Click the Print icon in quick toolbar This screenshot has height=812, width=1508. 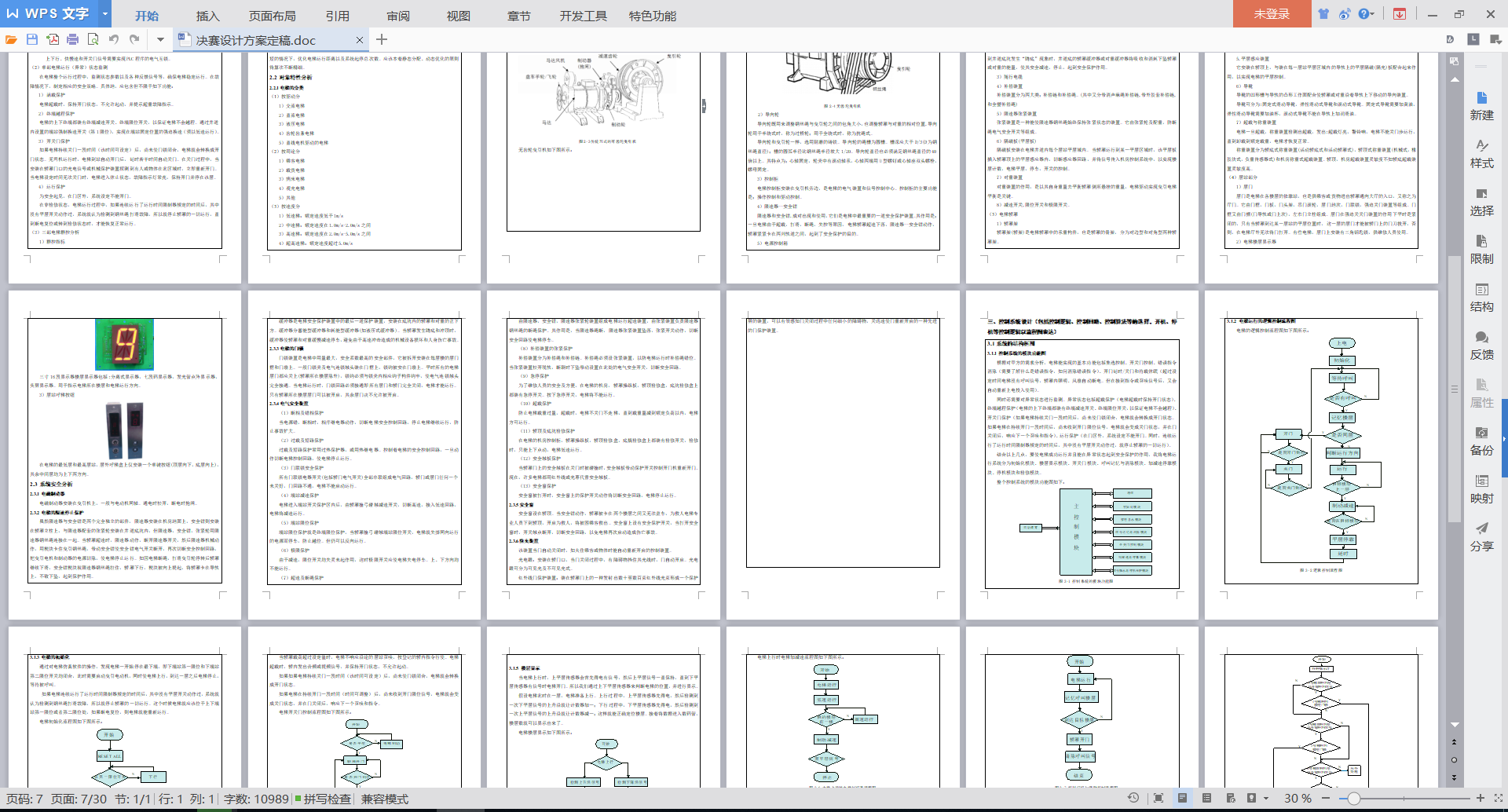click(72, 39)
